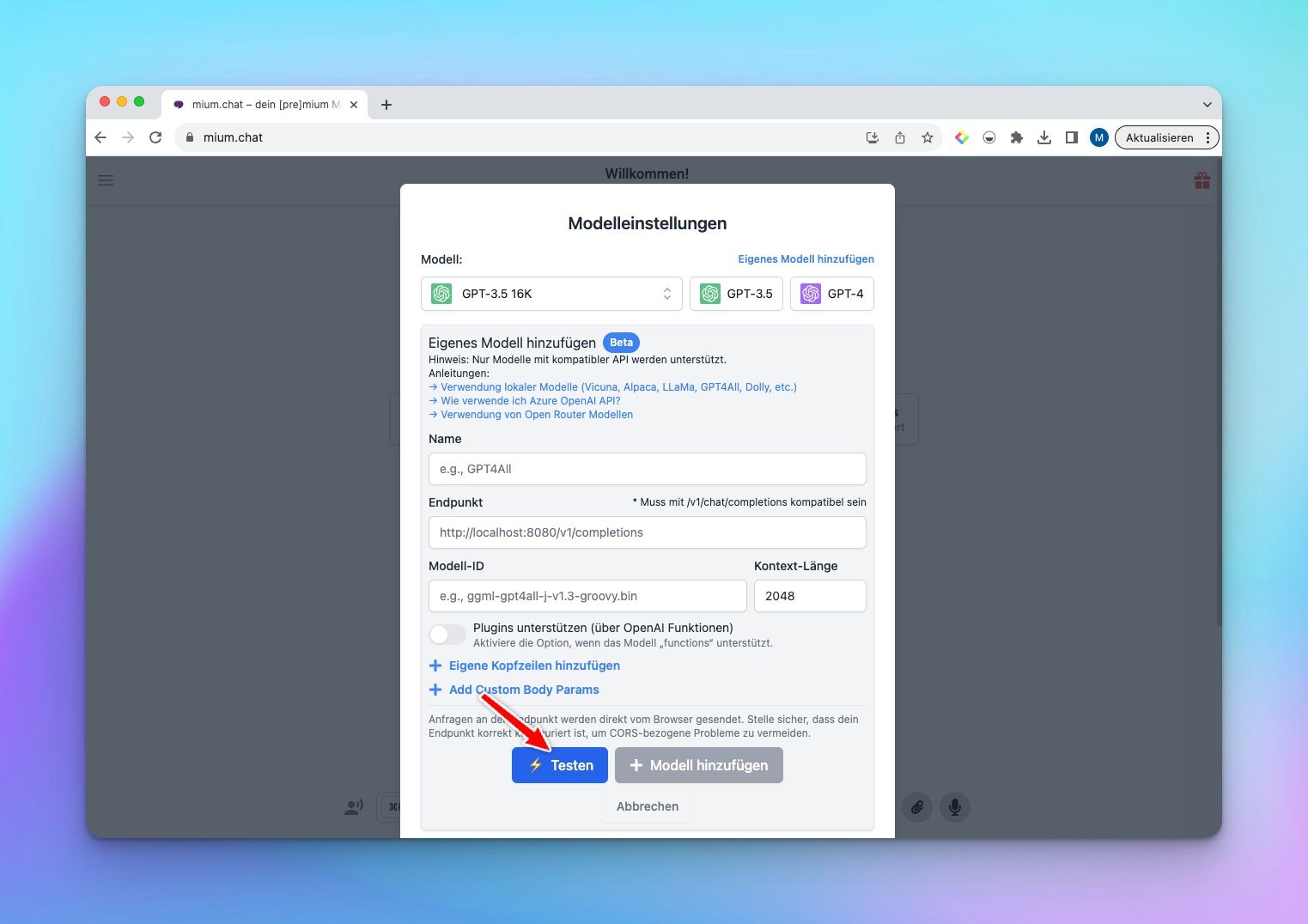The height and width of the screenshot is (924, 1308).
Task: Open the extensions puzzle icon
Action: (x=1017, y=137)
